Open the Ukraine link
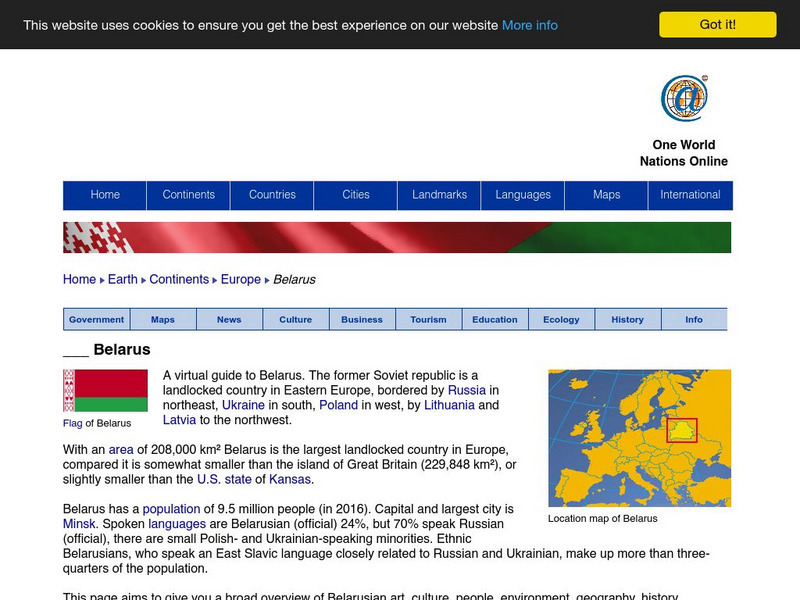 click(243, 406)
